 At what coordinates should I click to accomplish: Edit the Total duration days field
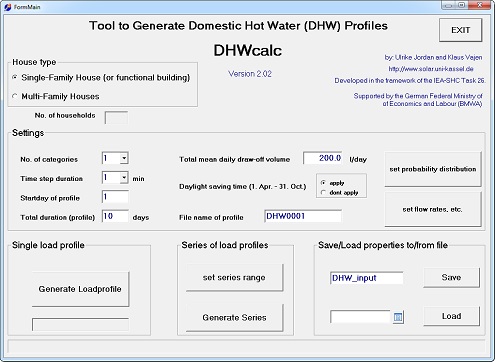115,216
